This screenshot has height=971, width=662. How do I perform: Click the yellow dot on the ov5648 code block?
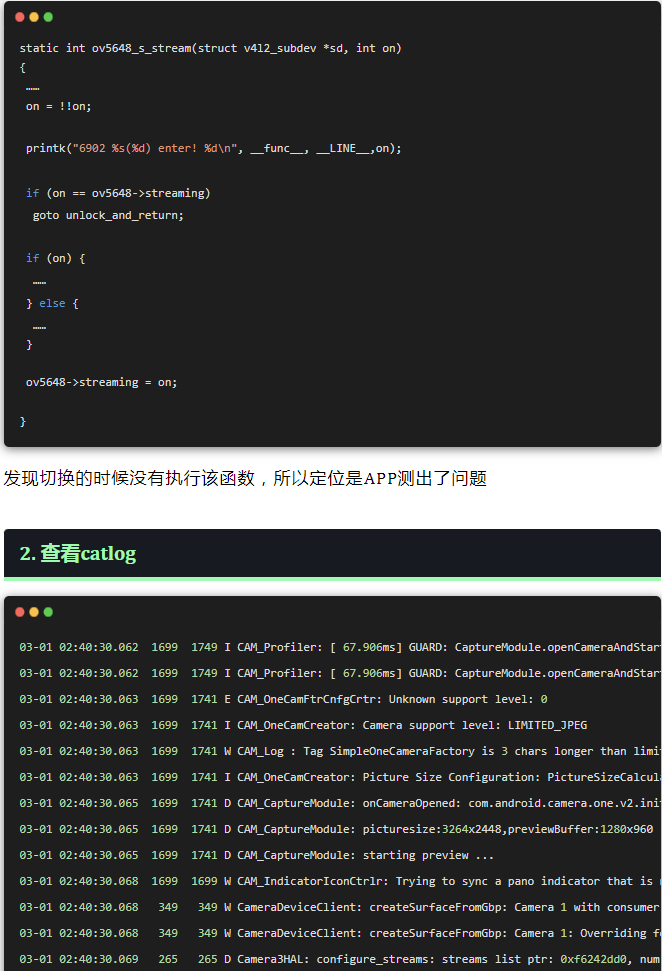pos(34,17)
